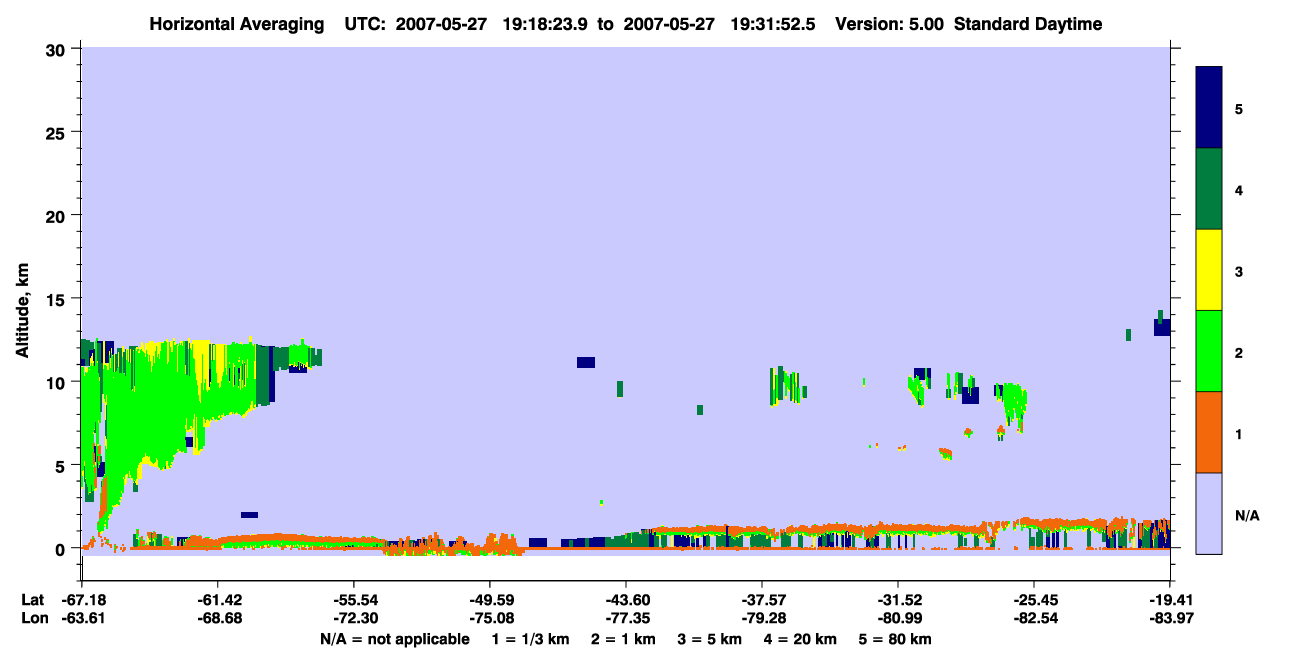
Task: Click the latitude value -19.41
Action: click(1170, 600)
